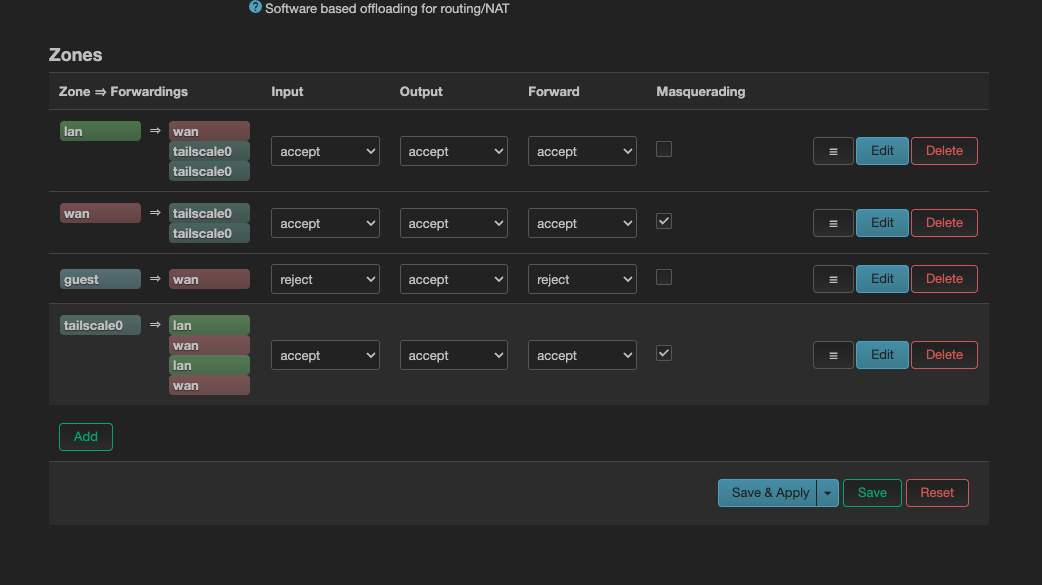1042x585 pixels.
Task: Expand the Forward policy dropdown for lan zone
Action: (x=582, y=152)
